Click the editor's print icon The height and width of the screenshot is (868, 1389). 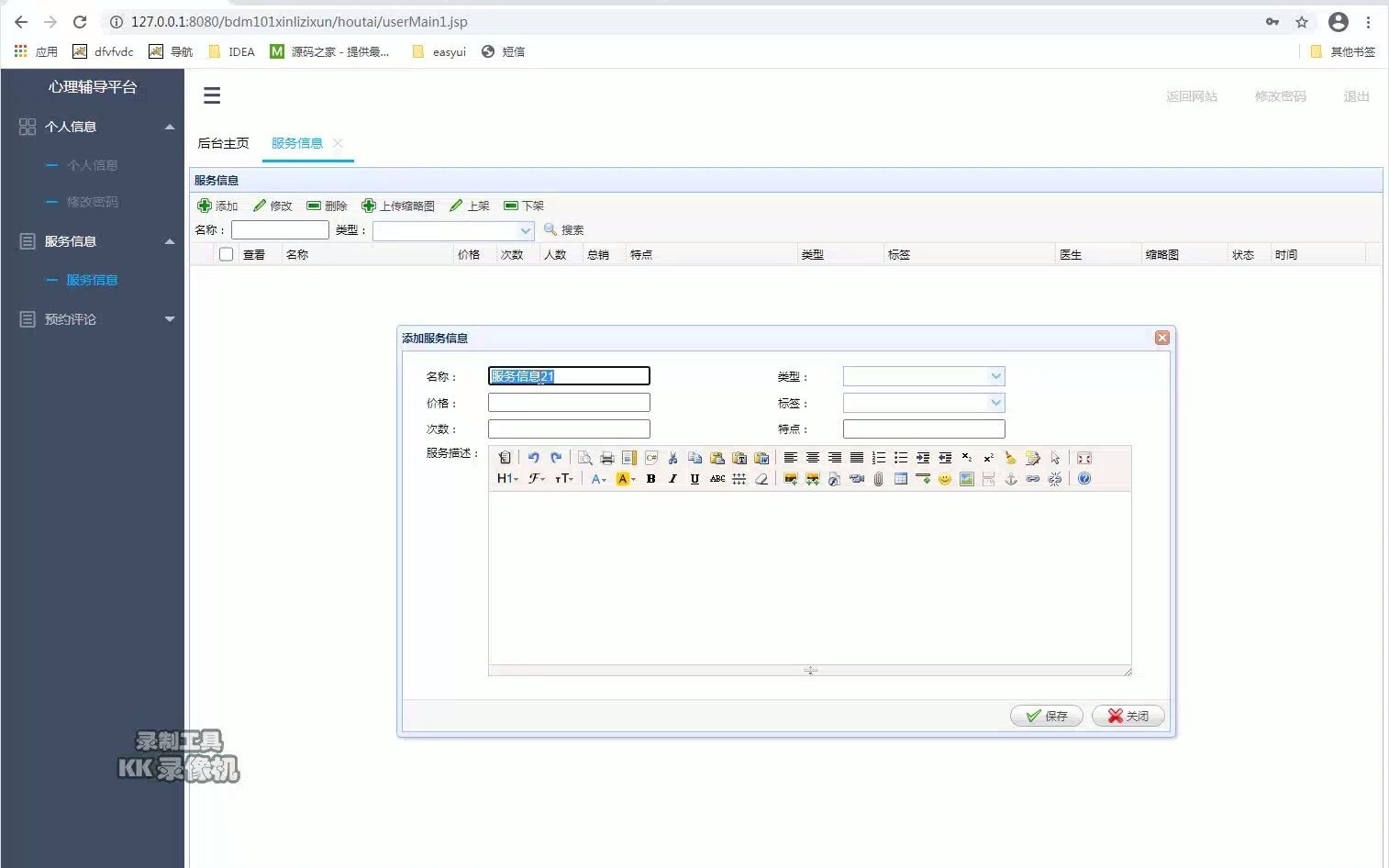click(607, 458)
